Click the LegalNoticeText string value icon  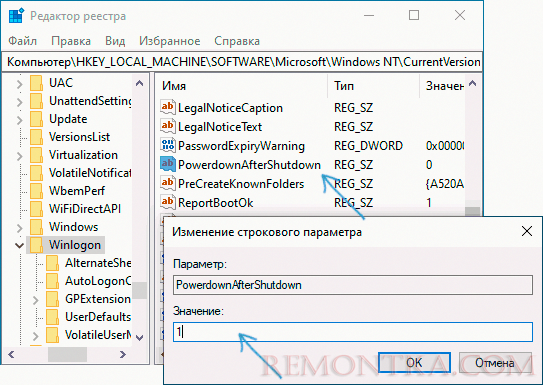tap(168, 126)
